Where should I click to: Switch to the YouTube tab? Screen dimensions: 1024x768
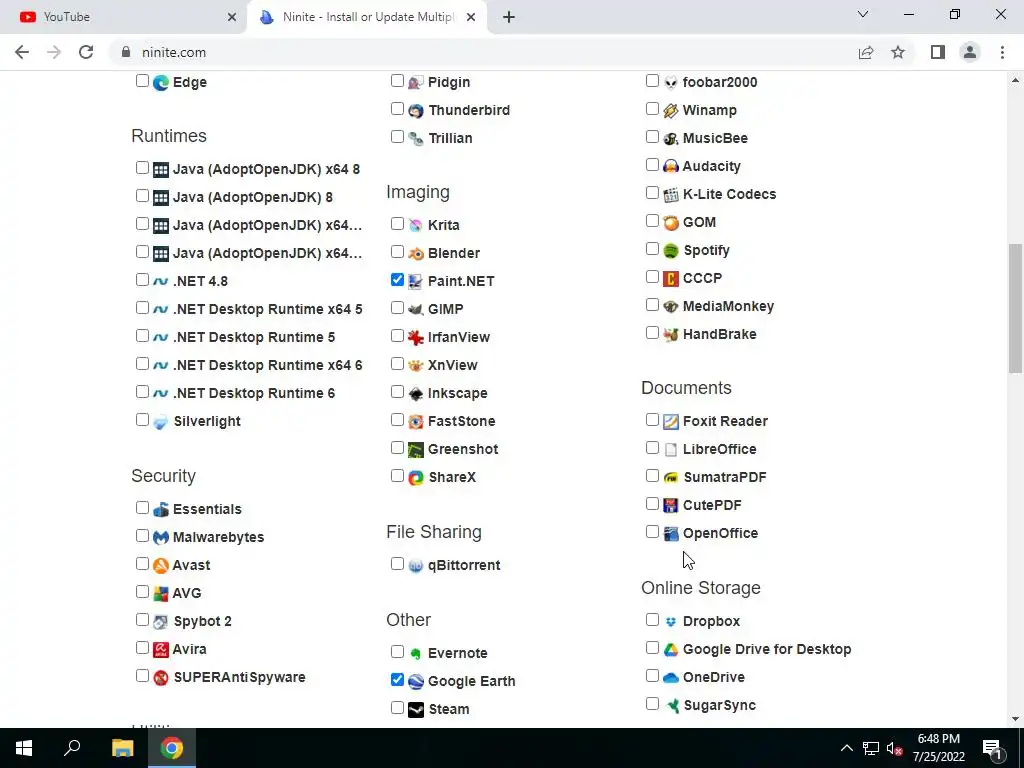pyautogui.click(x=124, y=17)
